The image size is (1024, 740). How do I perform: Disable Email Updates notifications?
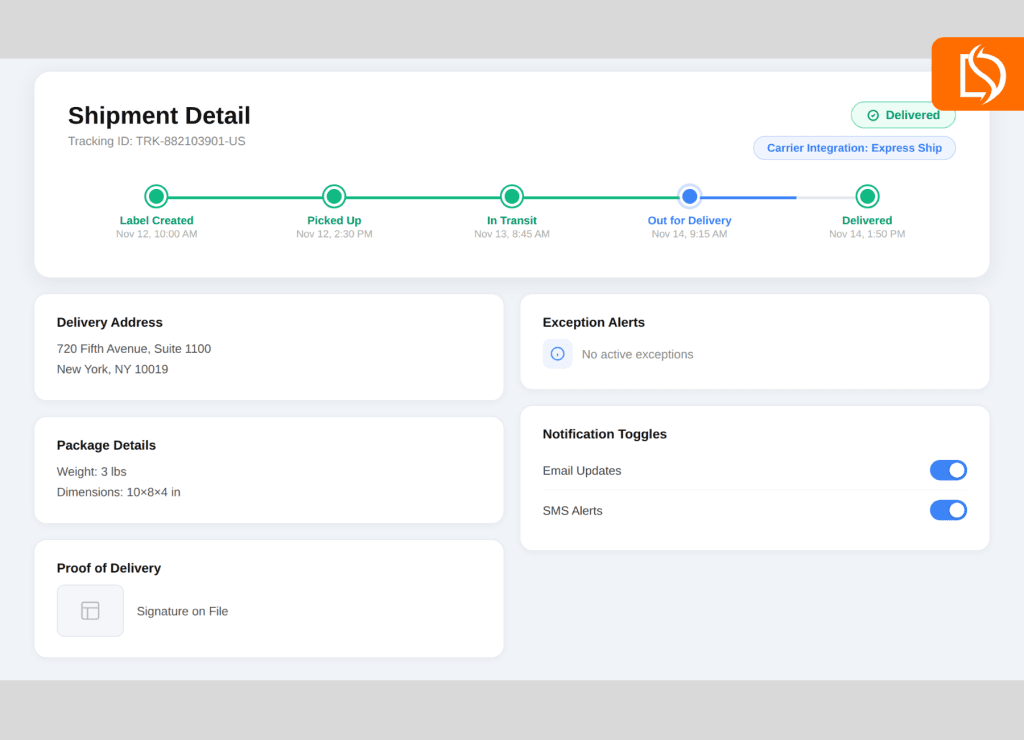pos(948,470)
